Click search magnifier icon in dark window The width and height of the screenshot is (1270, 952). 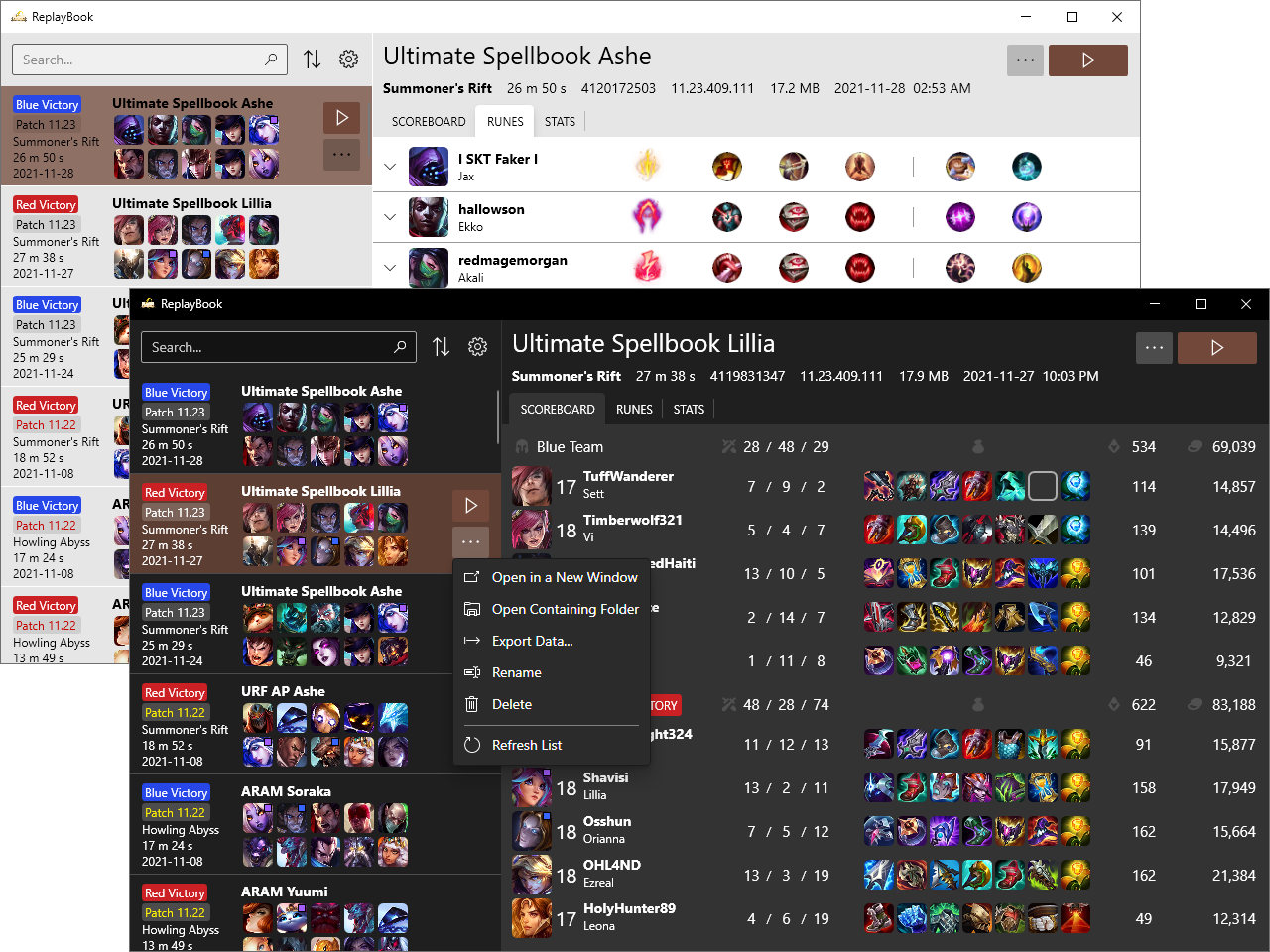(x=400, y=347)
